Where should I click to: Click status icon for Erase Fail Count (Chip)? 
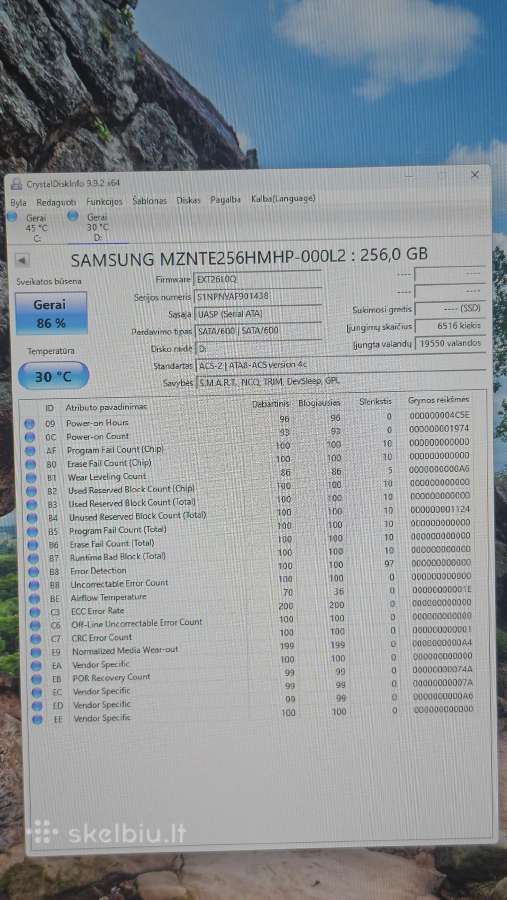(x=30, y=464)
